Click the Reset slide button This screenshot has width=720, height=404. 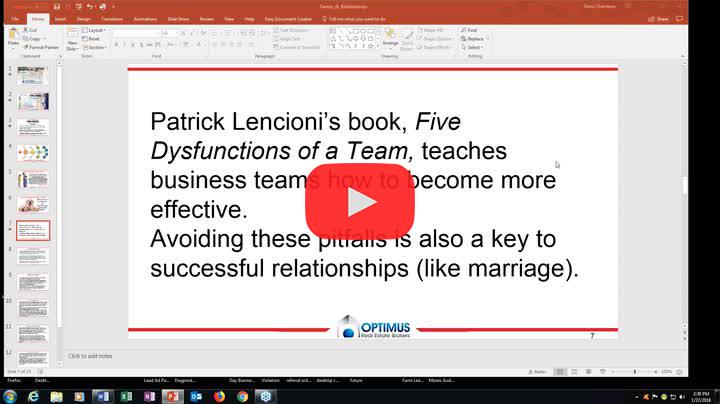pyautogui.click(x=95, y=39)
